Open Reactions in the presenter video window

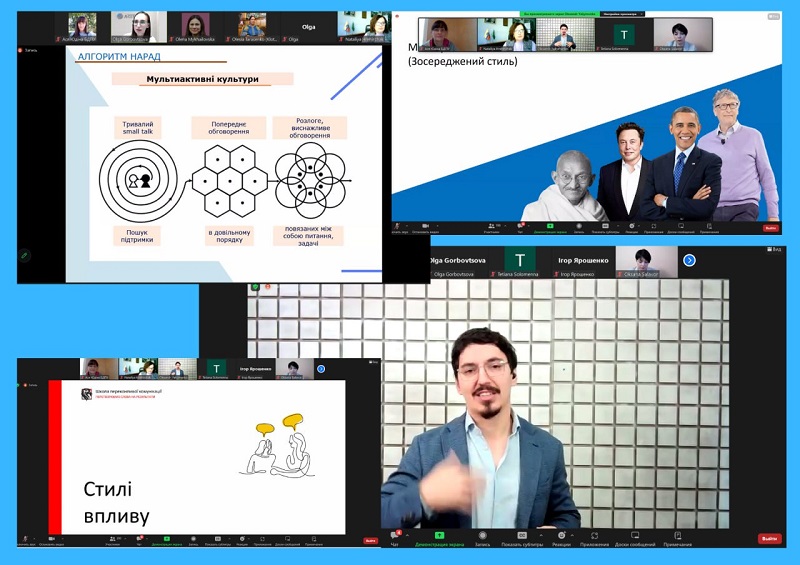coord(561,538)
